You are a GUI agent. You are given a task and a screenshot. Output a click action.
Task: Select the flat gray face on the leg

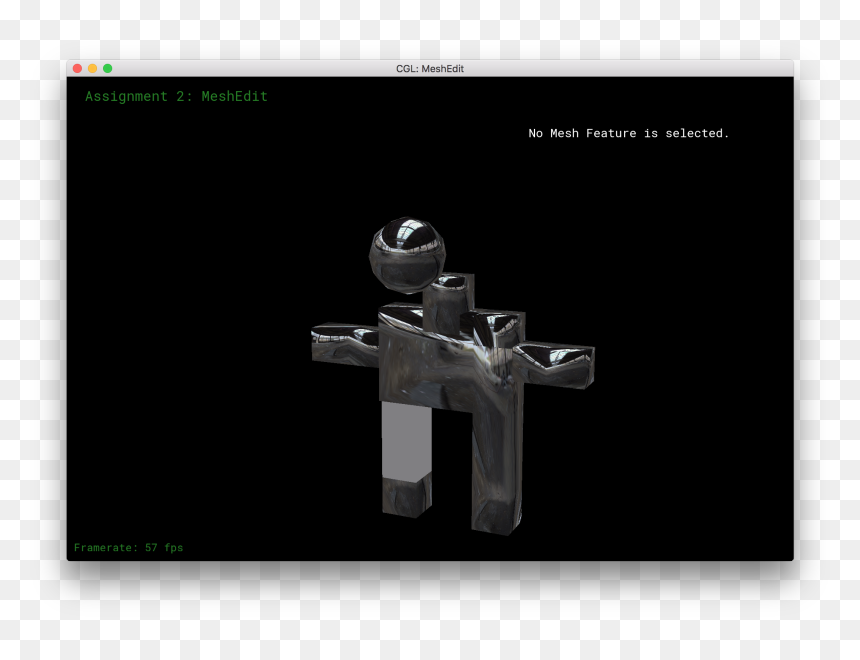pos(406,442)
